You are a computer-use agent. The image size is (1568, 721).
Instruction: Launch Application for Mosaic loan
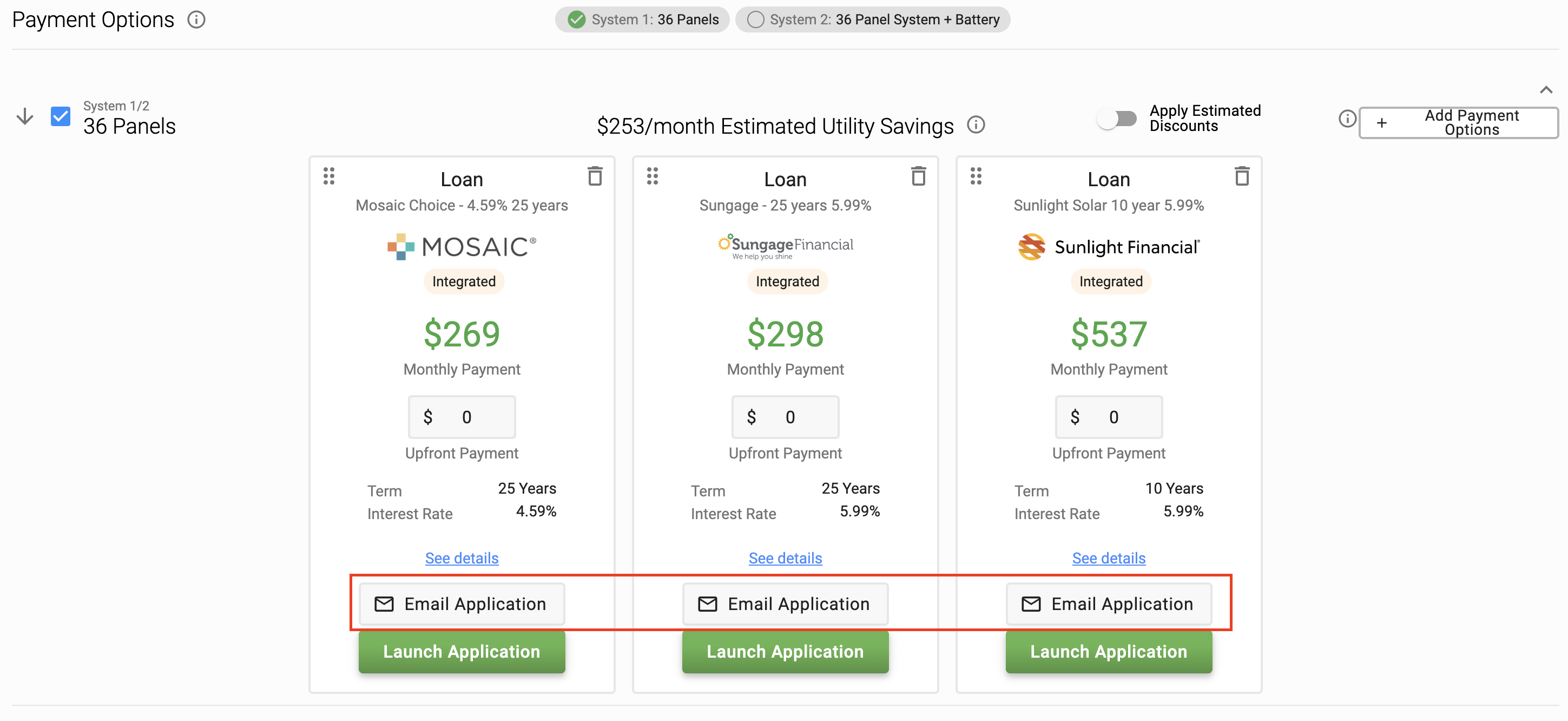coord(462,652)
